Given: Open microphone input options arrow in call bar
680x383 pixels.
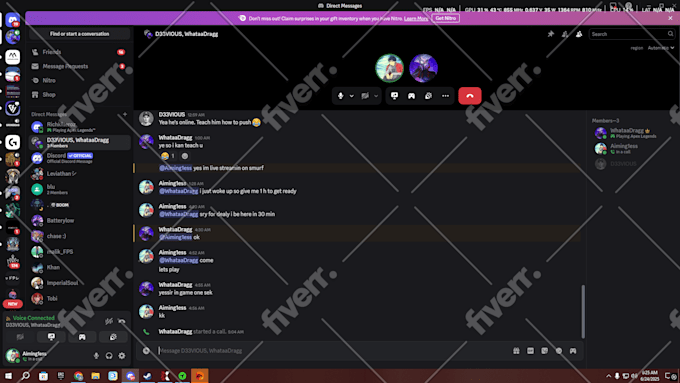Looking at the screenshot, I should tap(352, 96).
